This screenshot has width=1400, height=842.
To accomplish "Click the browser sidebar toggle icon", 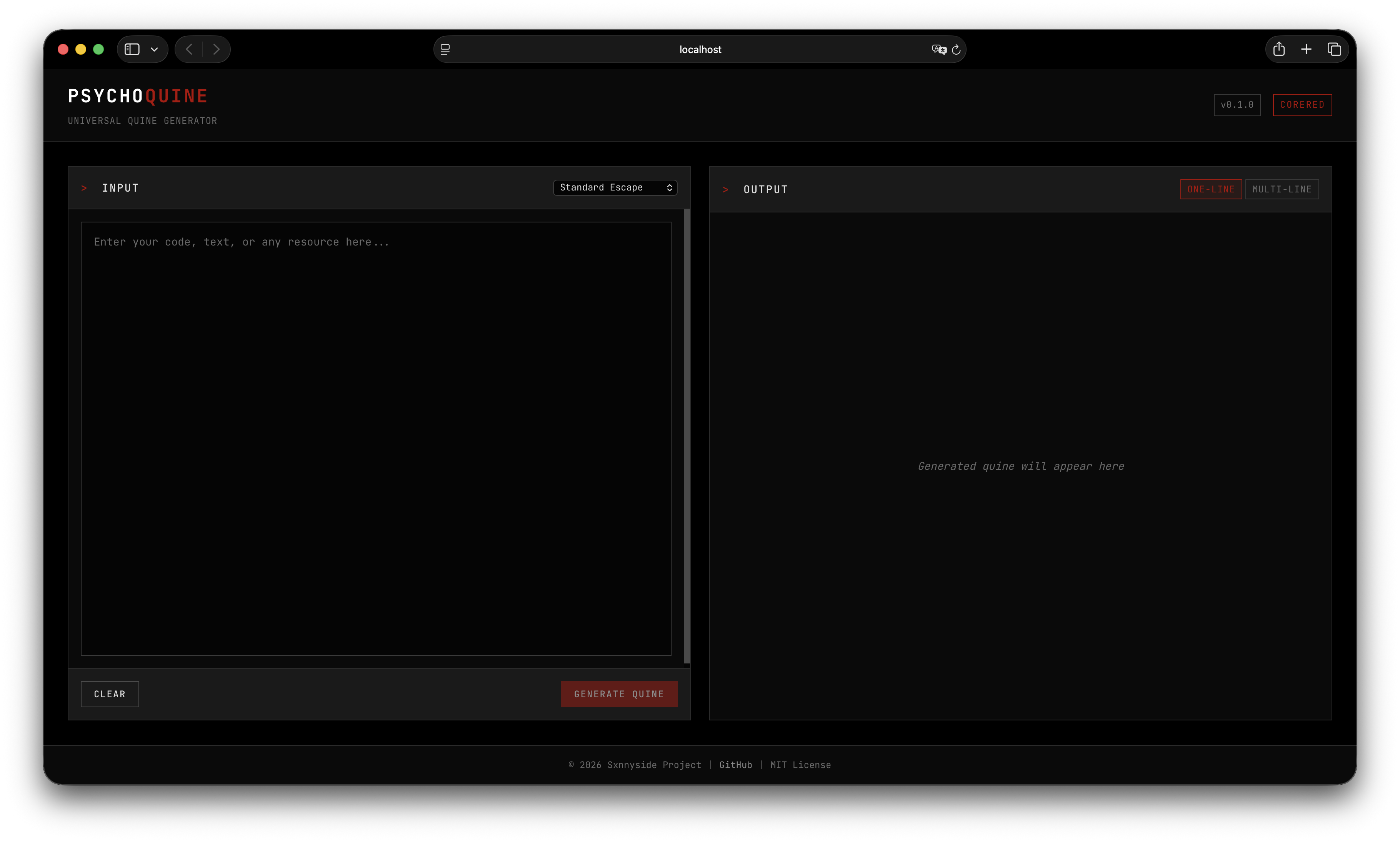I will coord(132,49).
